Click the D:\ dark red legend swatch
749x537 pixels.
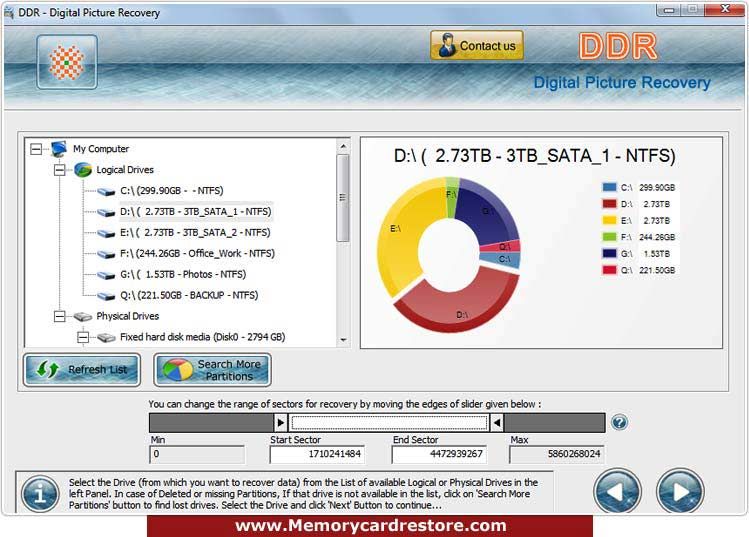610,204
